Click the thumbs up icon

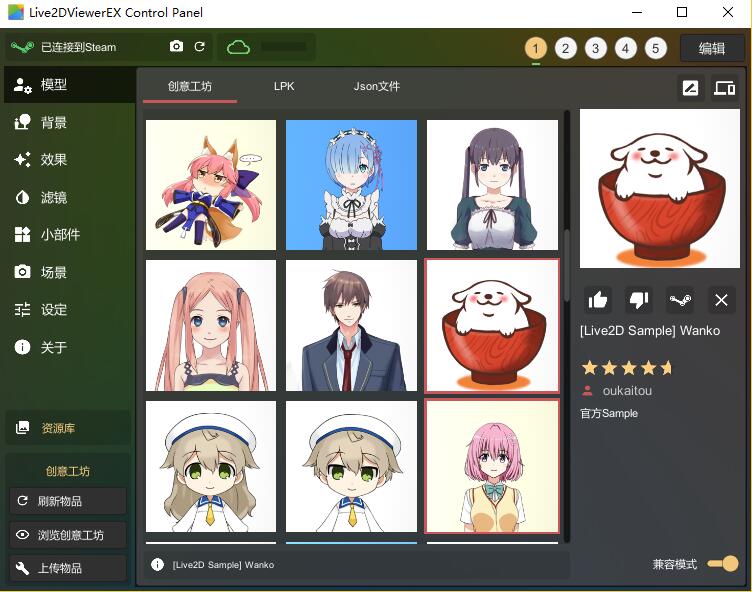tap(598, 299)
